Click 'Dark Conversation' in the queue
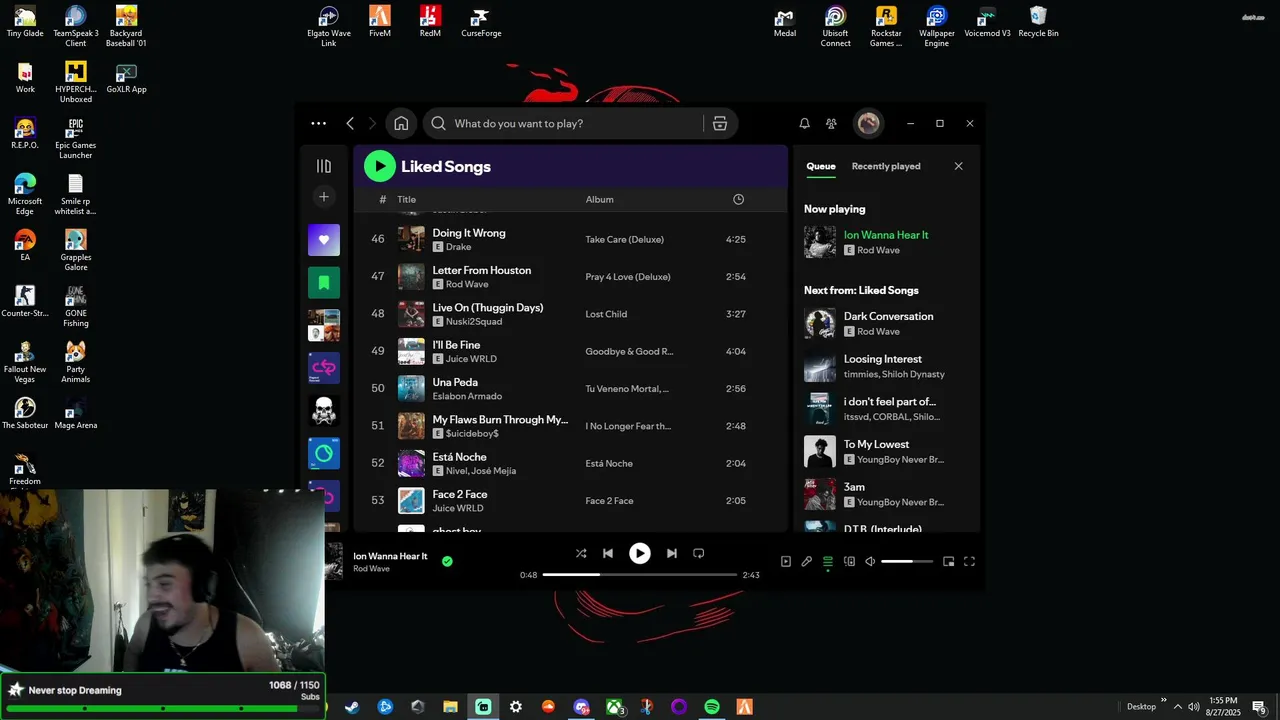1280x720 pixels. [x=888, y=316]
